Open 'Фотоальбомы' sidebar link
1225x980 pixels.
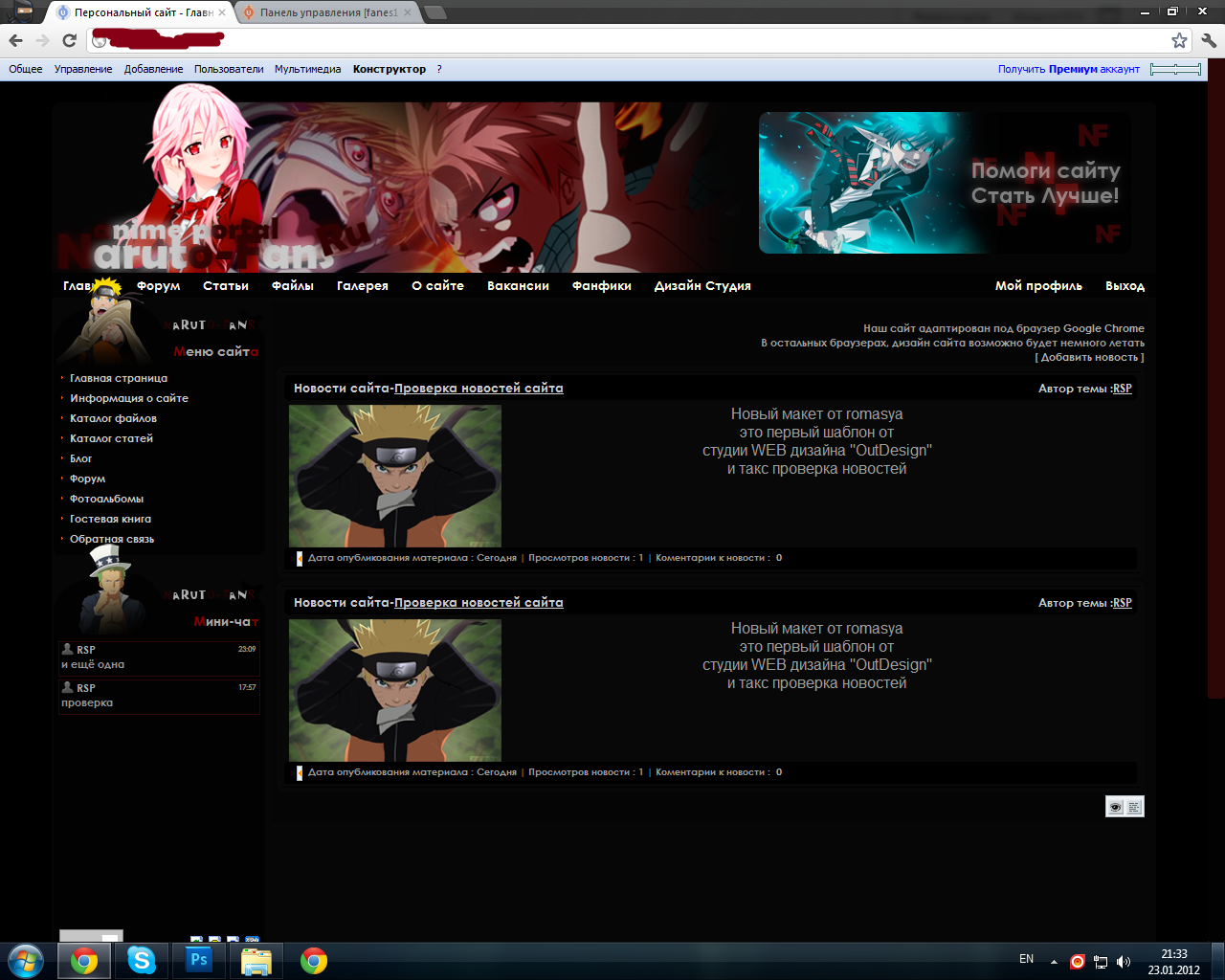coord(106,499)
